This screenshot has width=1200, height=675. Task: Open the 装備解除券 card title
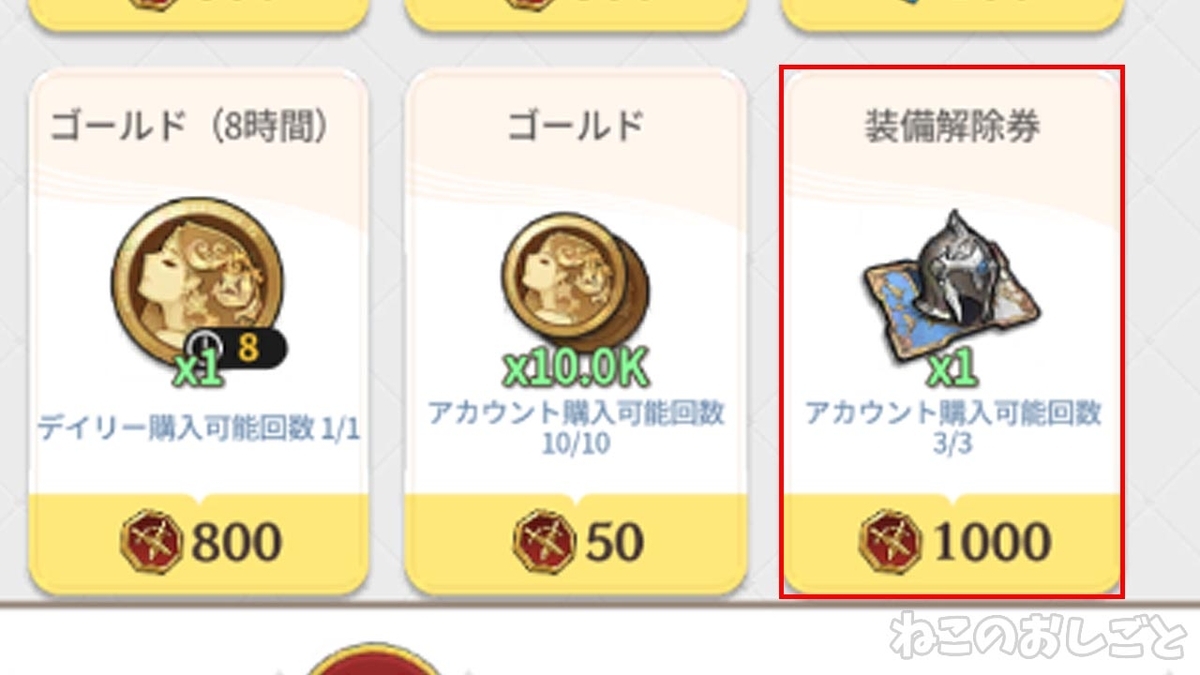tap(952, 127)
